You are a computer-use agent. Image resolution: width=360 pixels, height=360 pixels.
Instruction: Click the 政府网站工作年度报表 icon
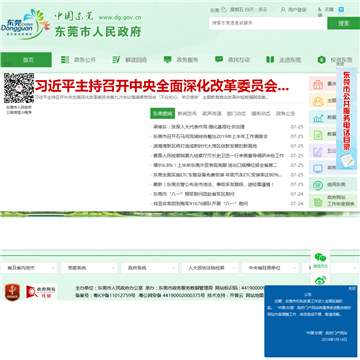point(318,201)
